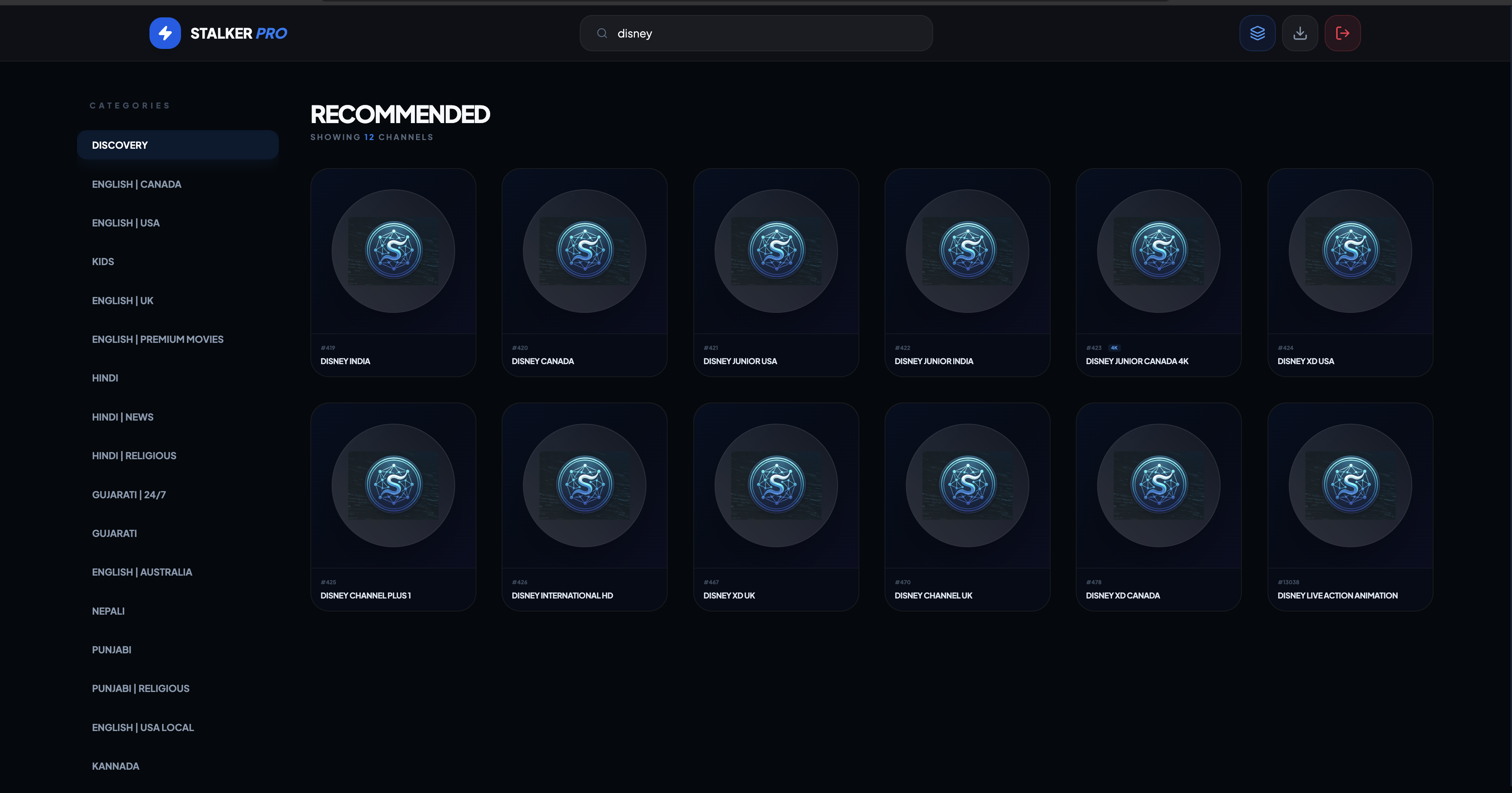Select the Hindi category
This screenshot has width=1512, height=793.
click(177, 378)
